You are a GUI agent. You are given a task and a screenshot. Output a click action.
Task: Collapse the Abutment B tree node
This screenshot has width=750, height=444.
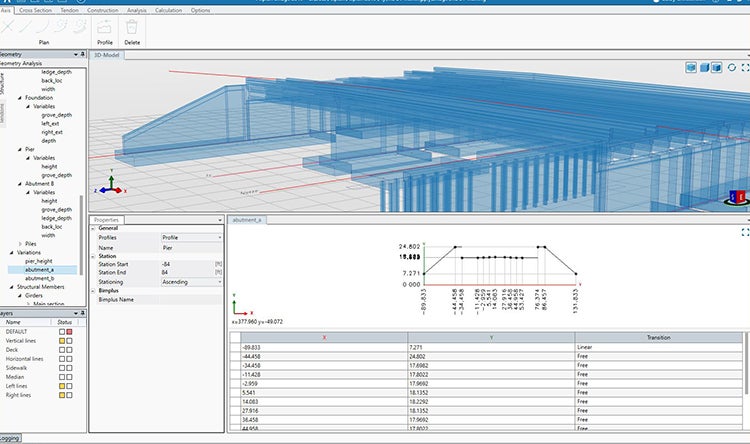(20, 184)
